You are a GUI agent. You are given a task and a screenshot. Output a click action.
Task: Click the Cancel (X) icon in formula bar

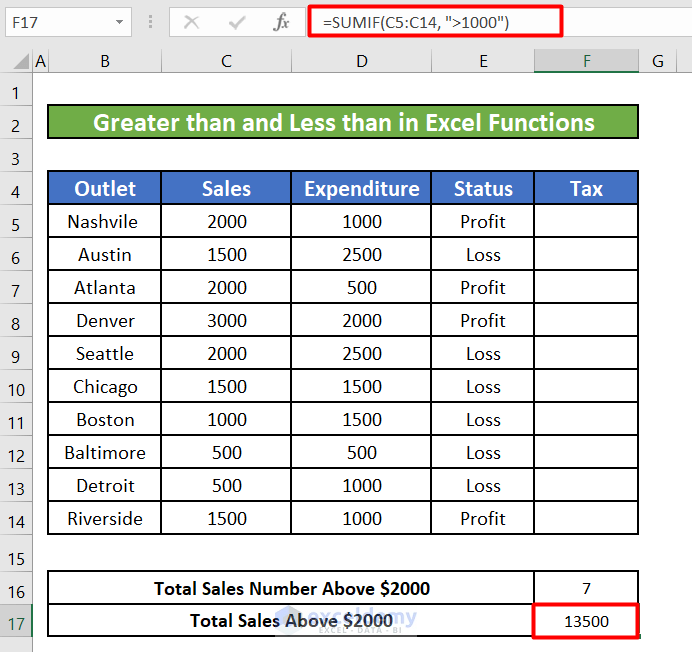coord(191,22)
